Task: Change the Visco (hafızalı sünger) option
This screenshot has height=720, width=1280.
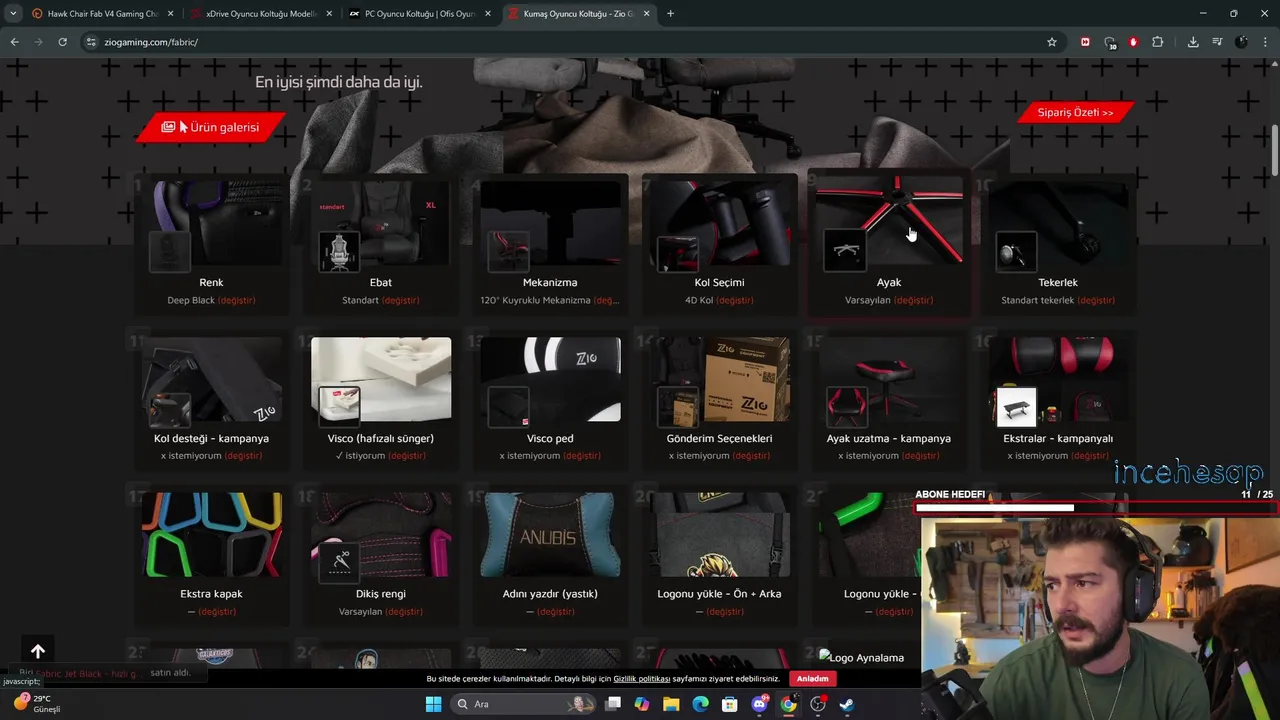Action: [x=406, y=455]
